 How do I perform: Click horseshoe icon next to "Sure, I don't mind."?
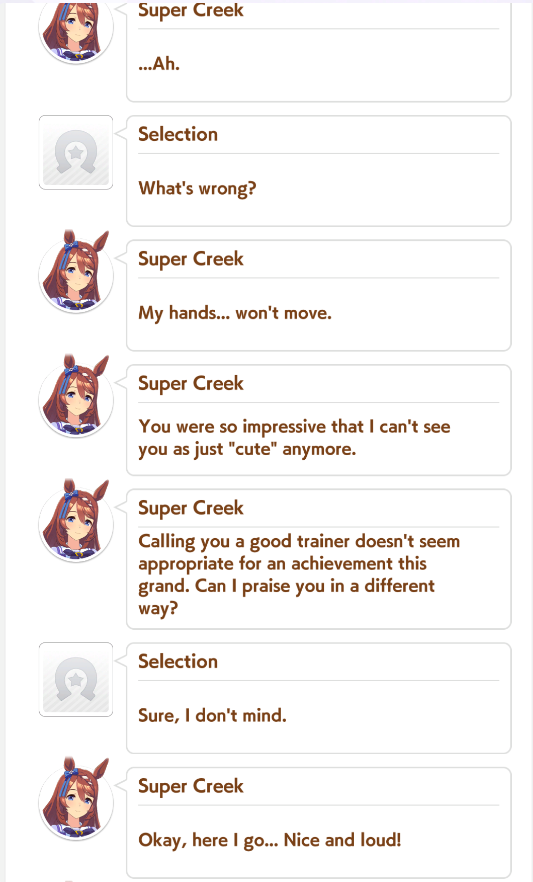tap(76, 680)
